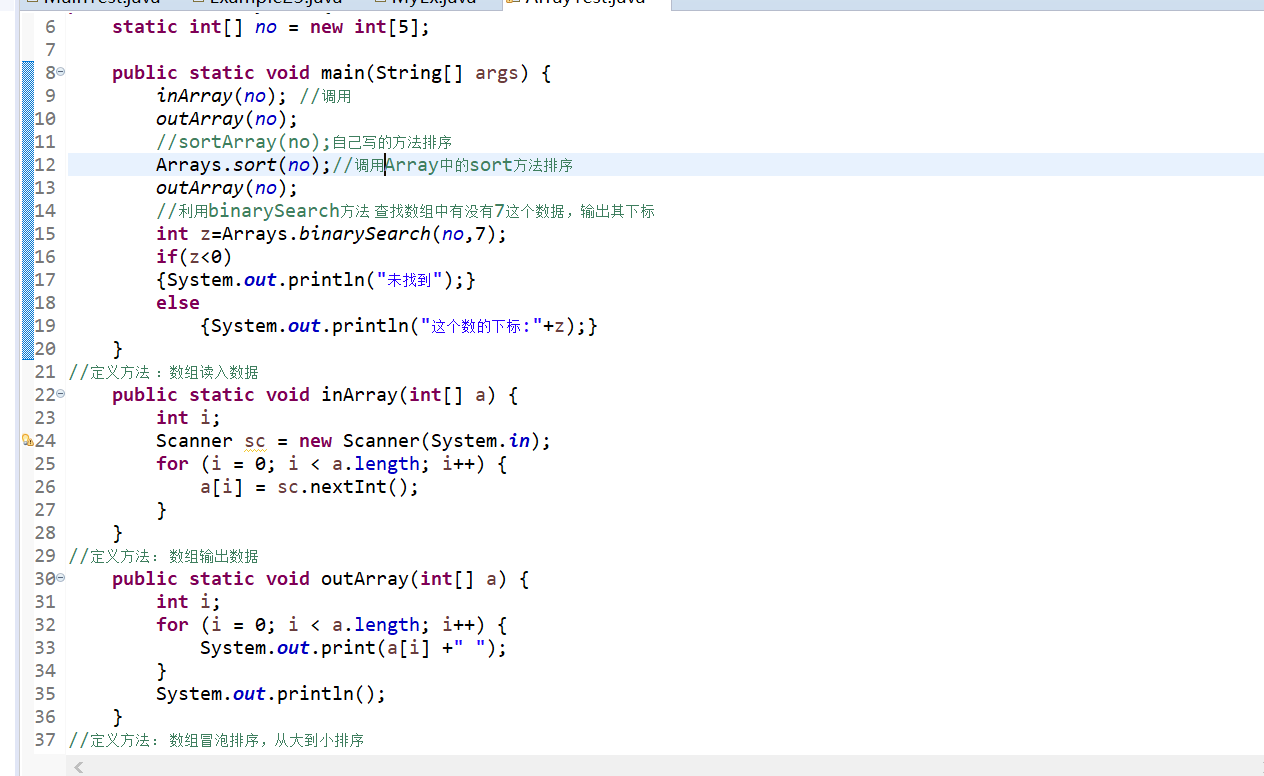This screenshot has height=776, width=1264.
Task: Click line number 28 in the gutter
Action: coord(45,533)
